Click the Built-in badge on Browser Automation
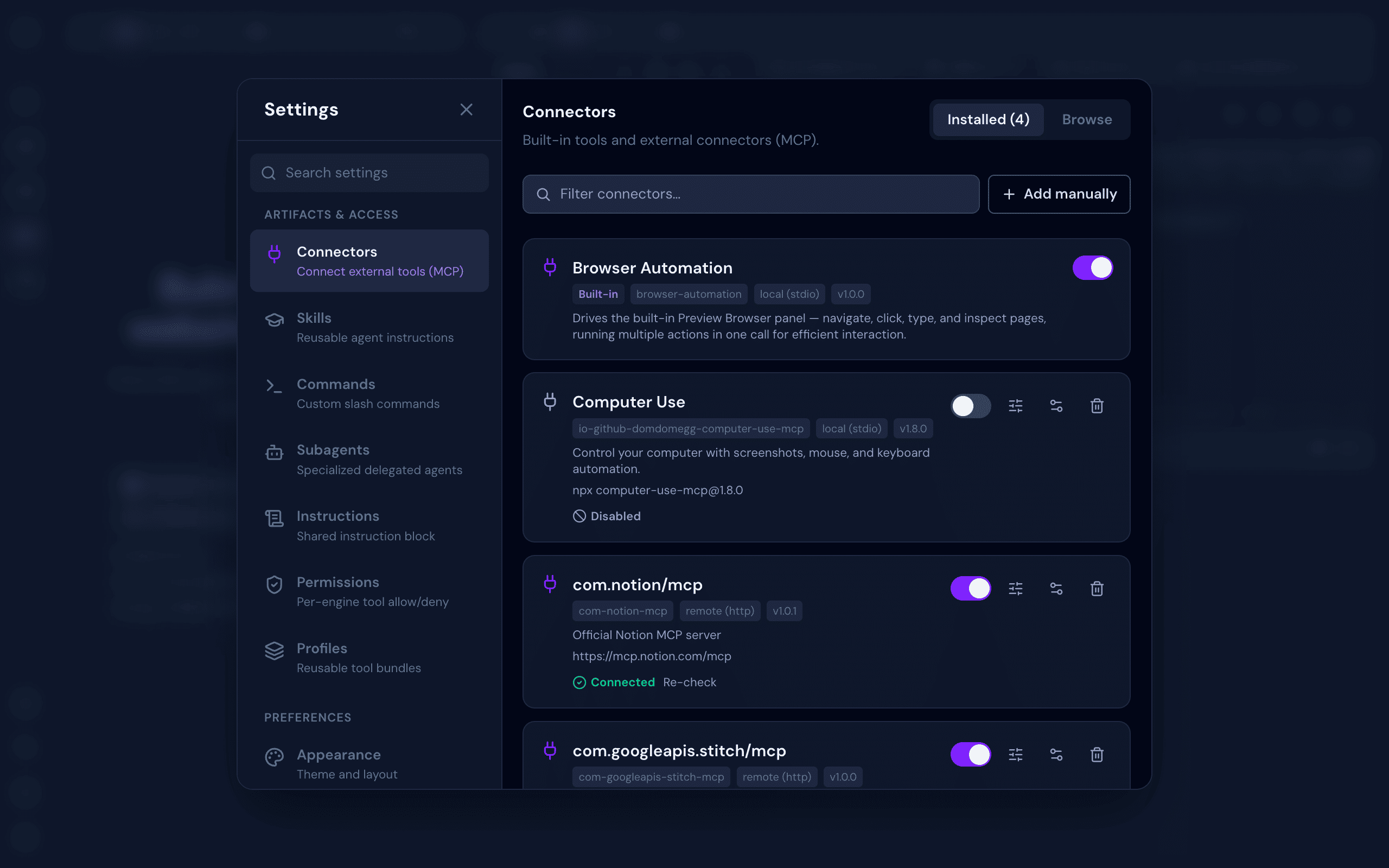 coord(598,294)
